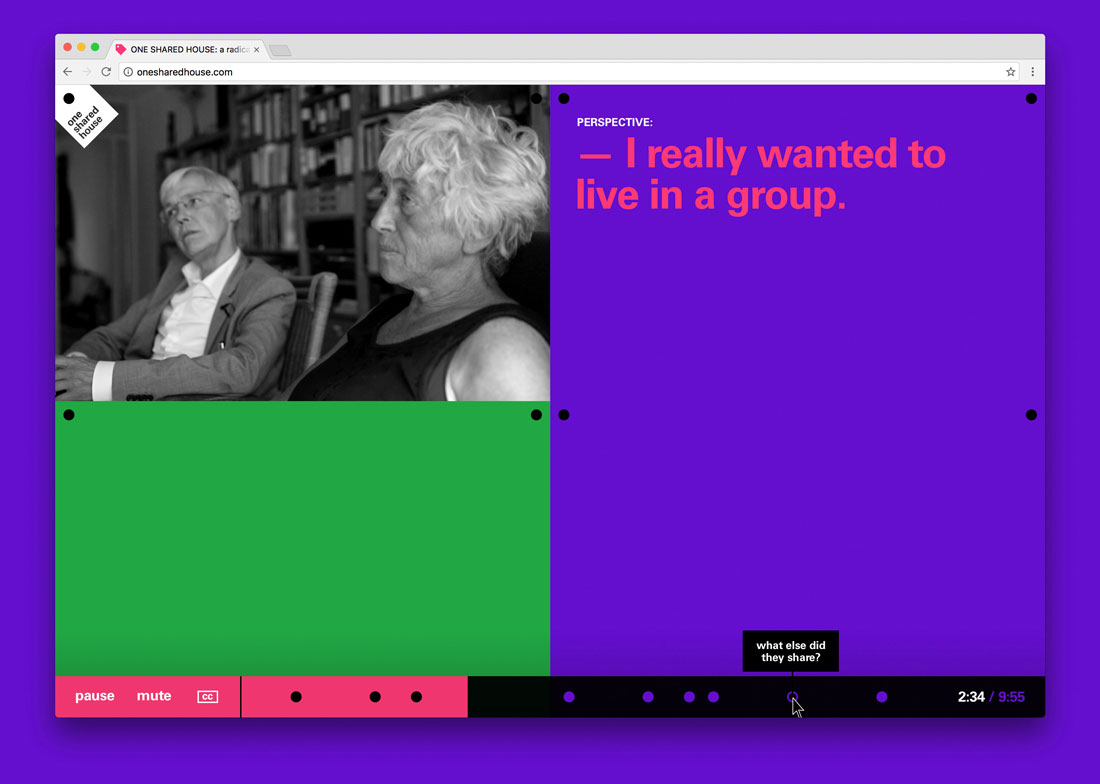The width and height of the screenshot is (1100, 784).
Task: Open the Chrome three-dot menu
Action: point(1032,72)
